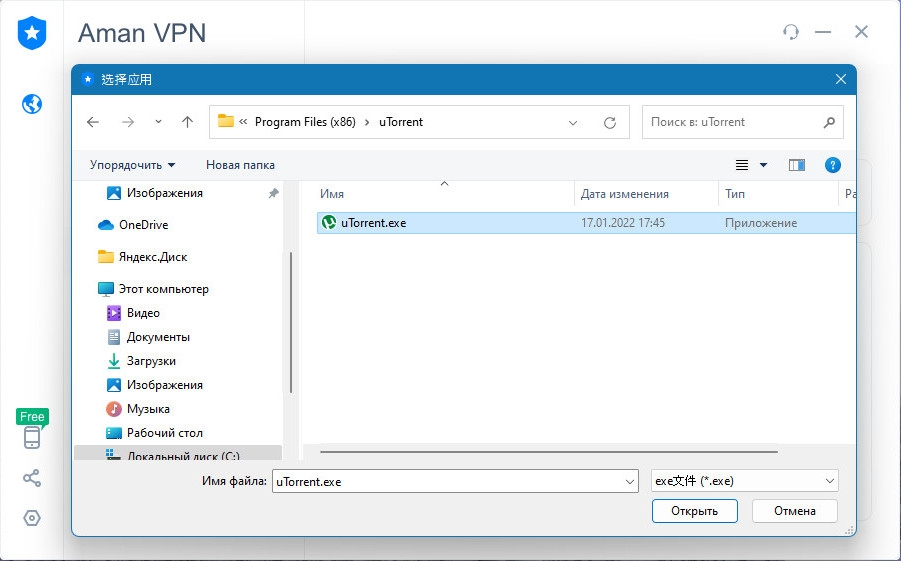Viewport: 901px width, 561px height.
Task: Sort files by Имя column
Action: click(x=332, y=194)
